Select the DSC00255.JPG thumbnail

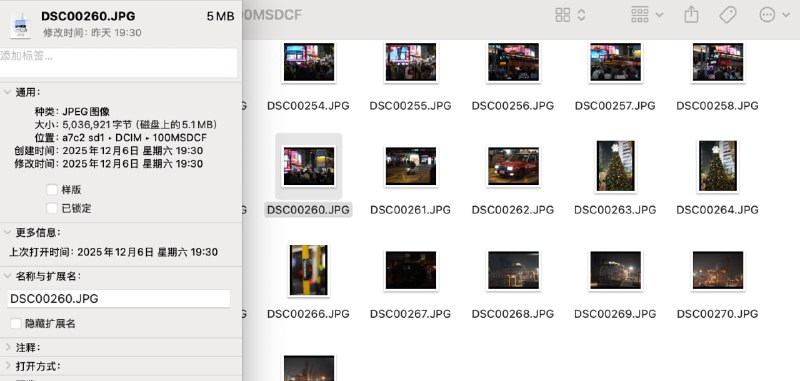(x=411, y=62)
